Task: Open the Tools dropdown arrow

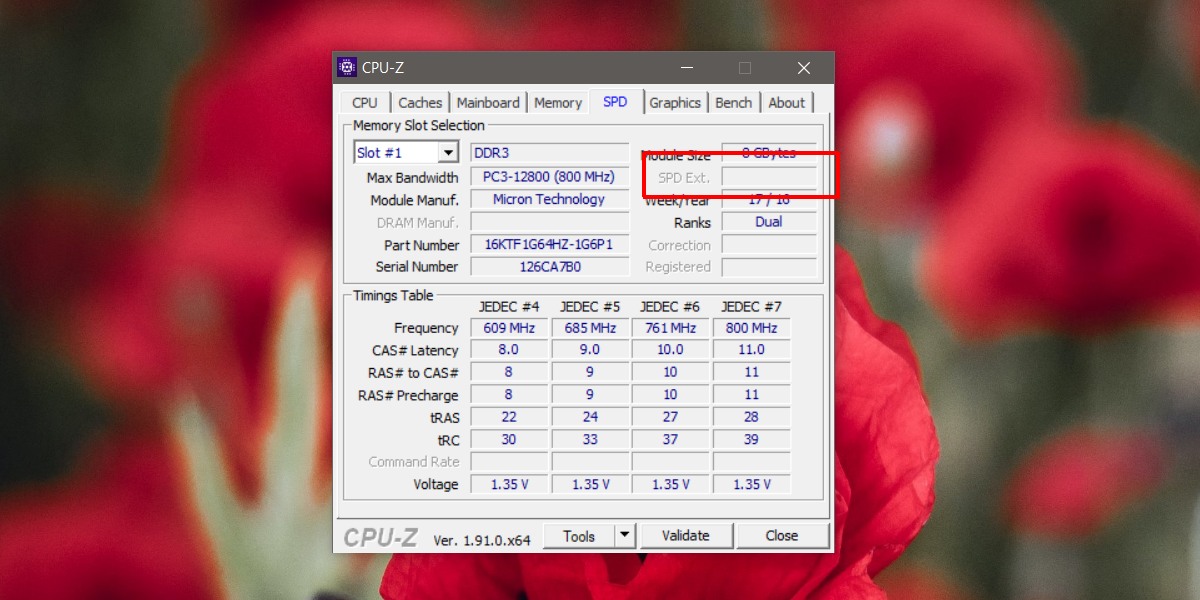Action: (x=625, y=535)
